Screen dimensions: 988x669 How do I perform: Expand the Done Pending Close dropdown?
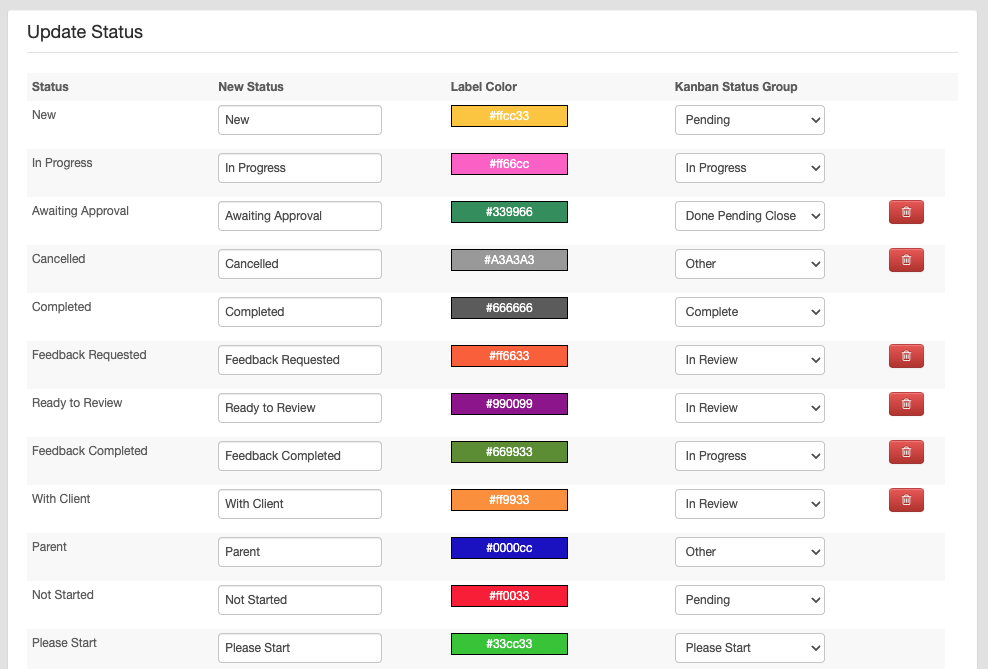click(750, 216)
